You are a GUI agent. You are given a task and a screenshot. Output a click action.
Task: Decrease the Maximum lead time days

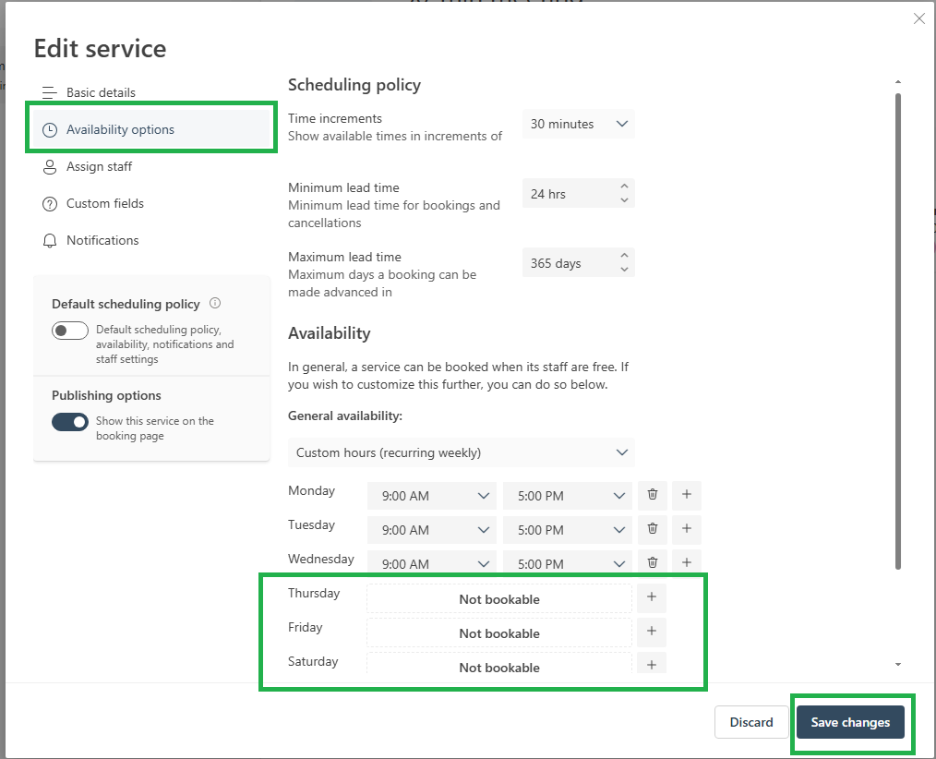pyautogui.click(x=624, y=269)
